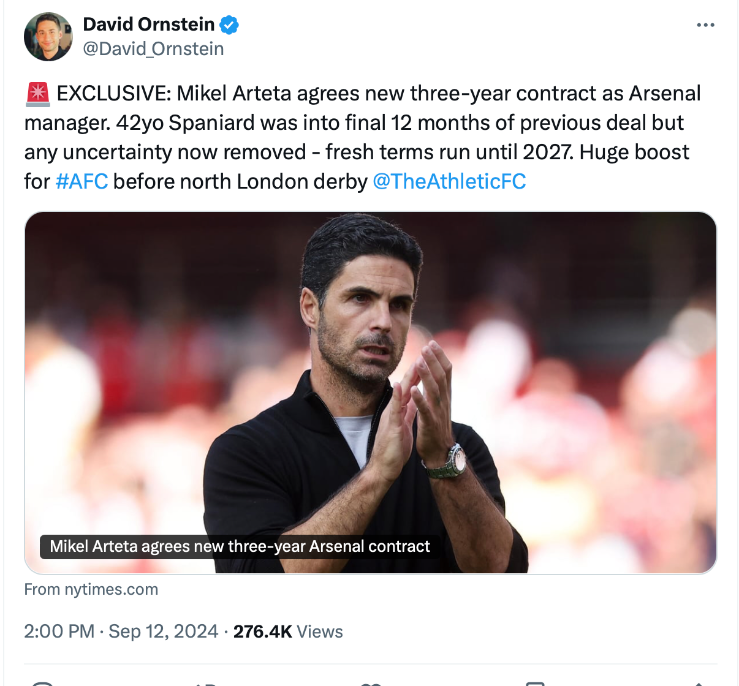Open the @TheAthleticFC mention

click(x=449, y=182)
